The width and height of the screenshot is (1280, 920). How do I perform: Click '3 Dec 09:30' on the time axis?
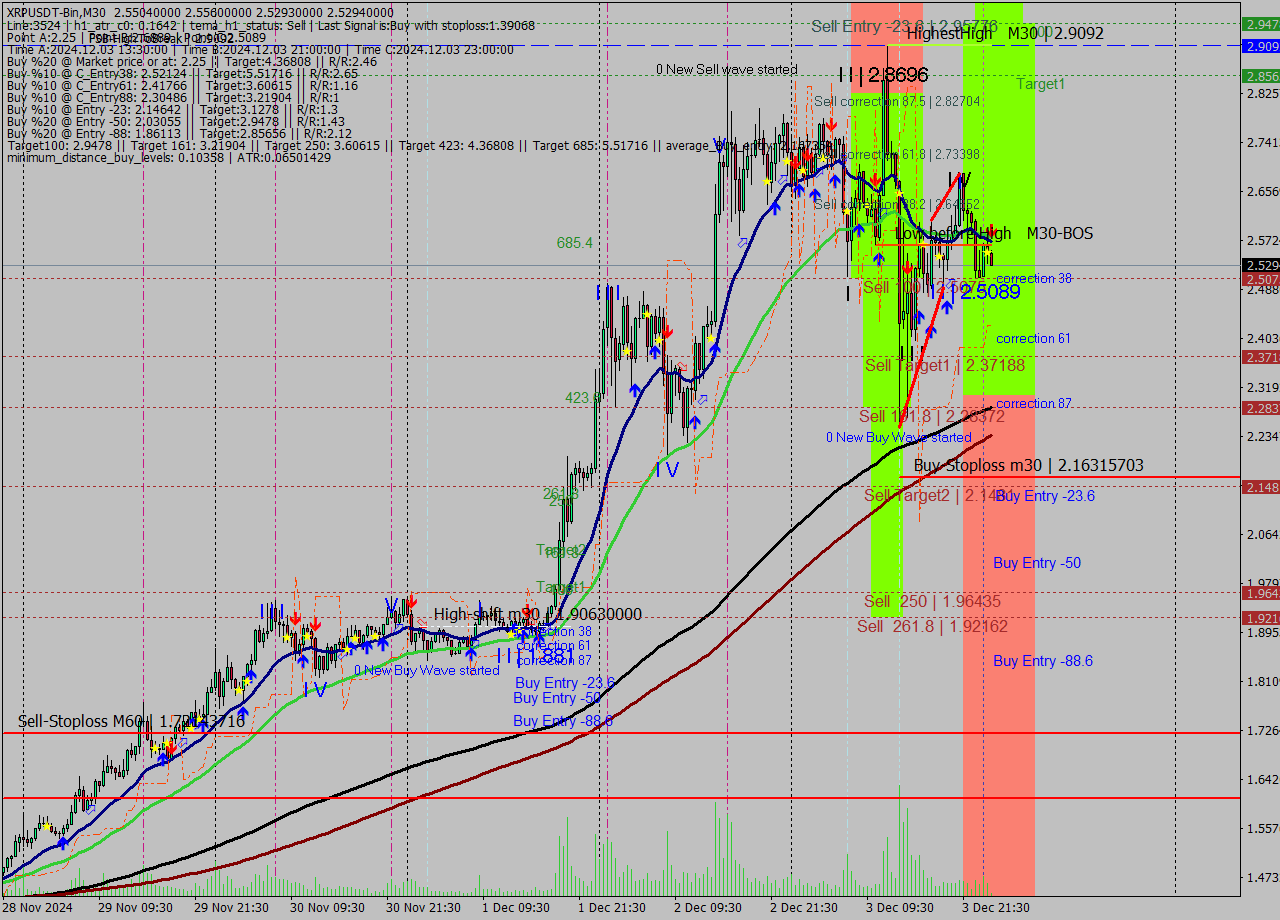pyautogui.click(x=900, y=908)
